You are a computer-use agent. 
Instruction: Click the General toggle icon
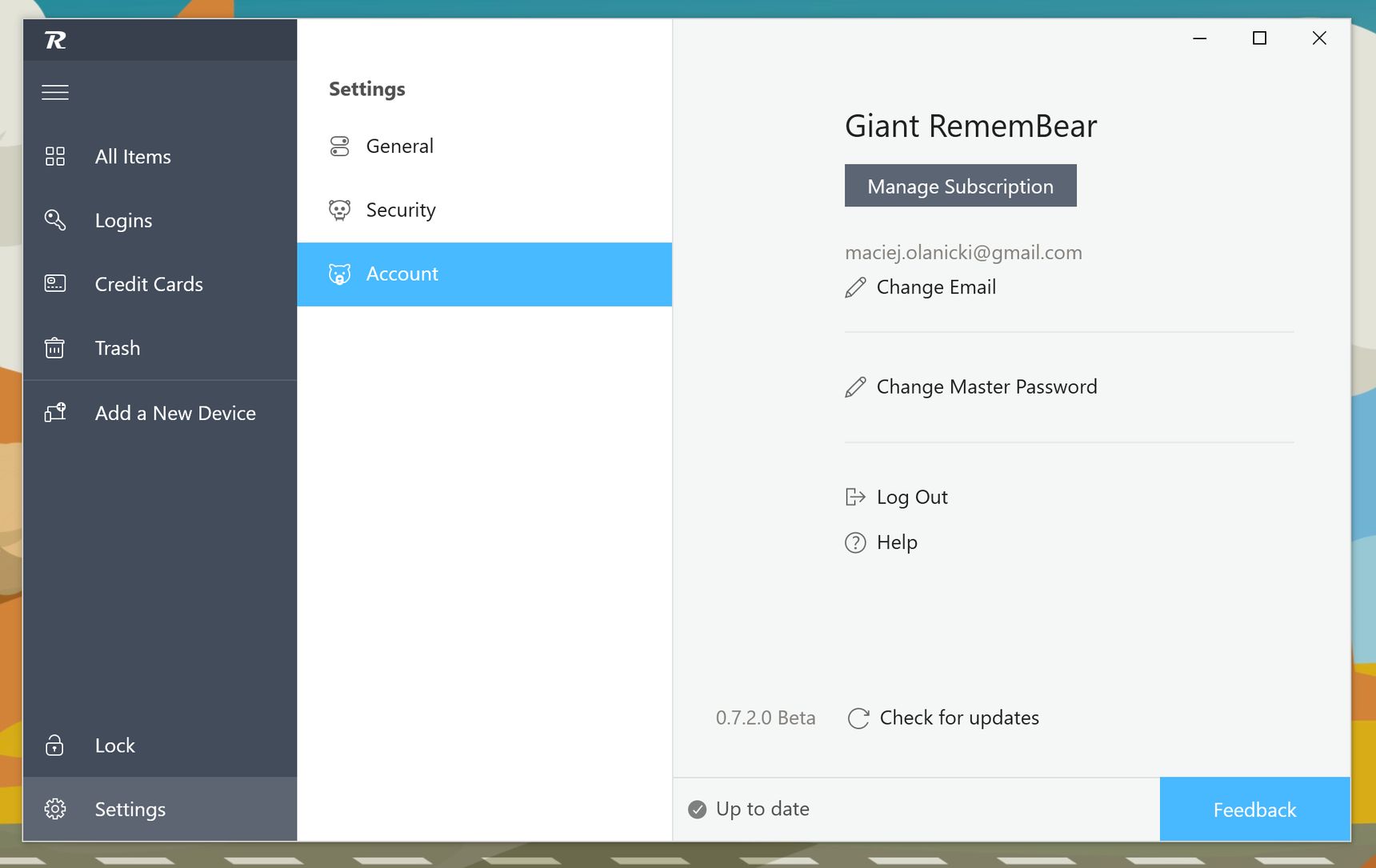pyautogui.click(x=340, y=146)
